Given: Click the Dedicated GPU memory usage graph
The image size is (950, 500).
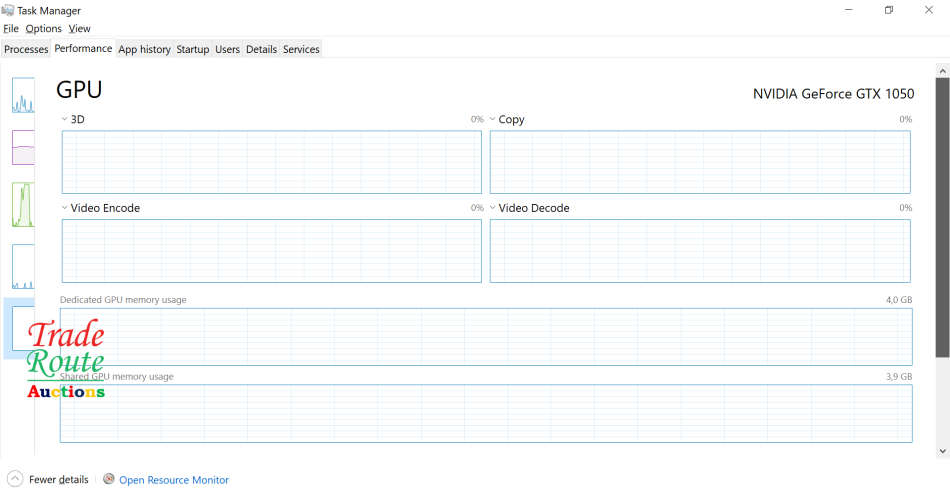Looking at the screenshot, I should [x=486, y=337].
